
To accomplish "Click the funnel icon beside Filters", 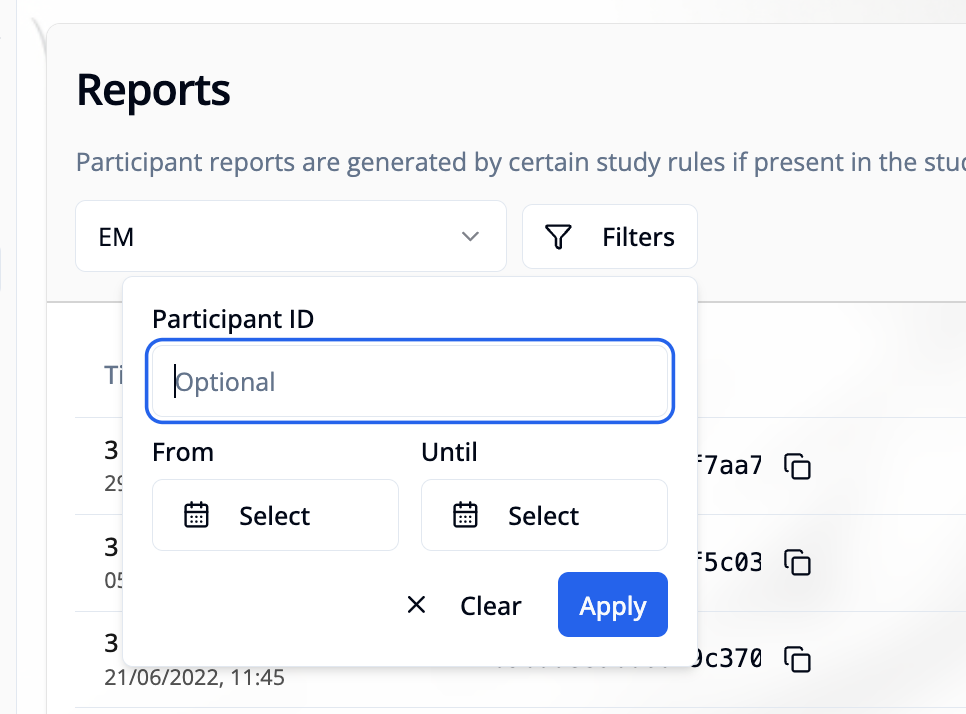I will coord(558,237).
